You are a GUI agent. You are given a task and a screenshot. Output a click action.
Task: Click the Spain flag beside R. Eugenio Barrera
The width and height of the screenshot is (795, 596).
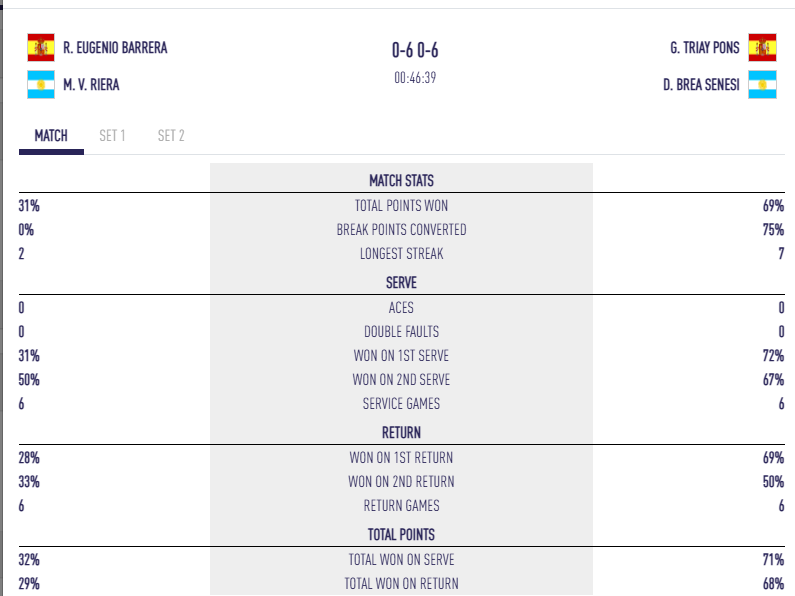[x=41, y=48]
